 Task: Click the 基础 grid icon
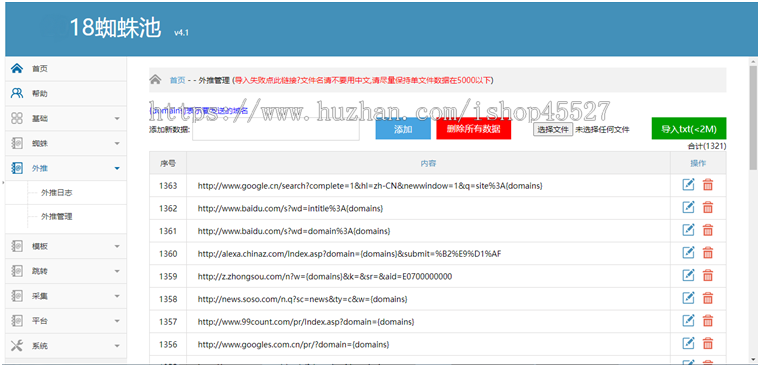point(17,118)
